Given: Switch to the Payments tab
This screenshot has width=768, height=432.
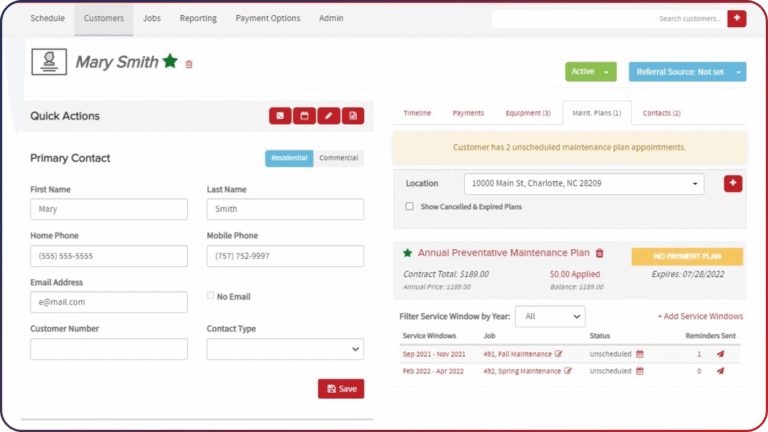Looking at the screenshot, I should tap(468, 113).
